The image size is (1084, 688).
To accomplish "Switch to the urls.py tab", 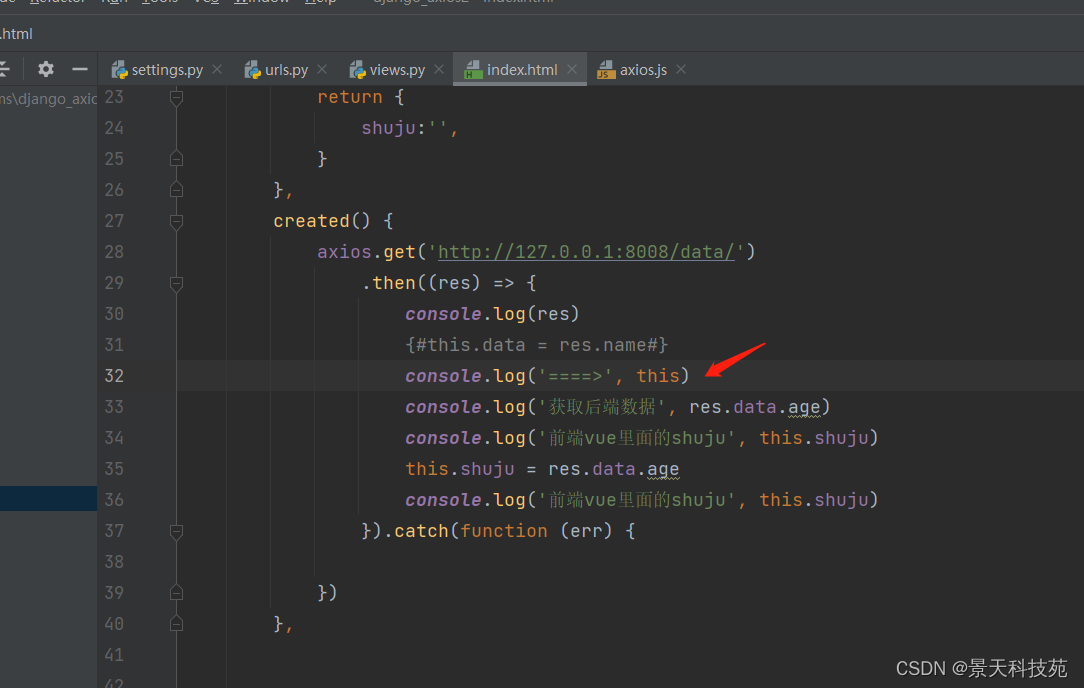I will click(286, 70).
